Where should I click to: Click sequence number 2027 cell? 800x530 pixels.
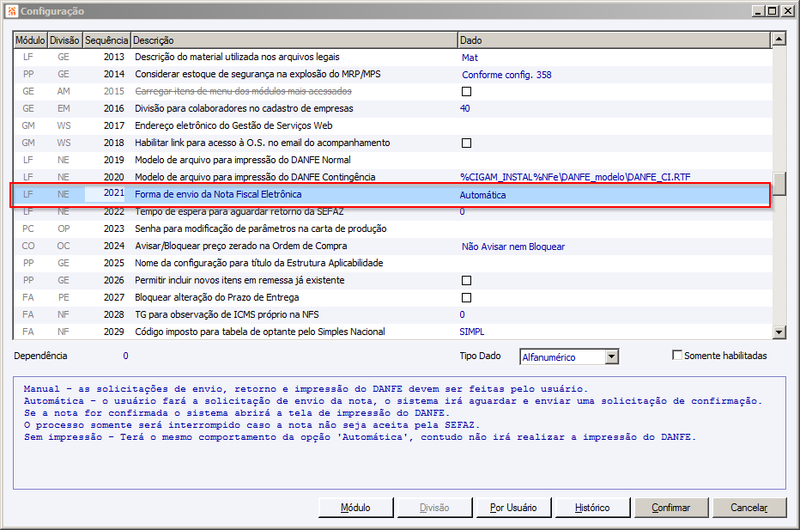[114, 297]
